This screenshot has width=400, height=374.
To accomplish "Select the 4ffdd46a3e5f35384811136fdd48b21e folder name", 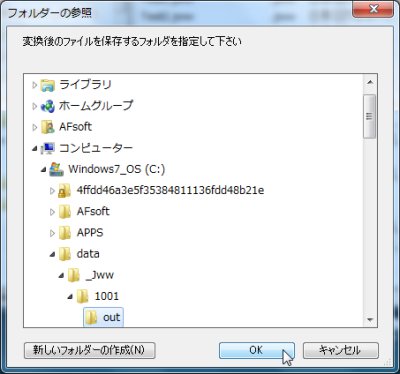I will [x=170, y=190].
